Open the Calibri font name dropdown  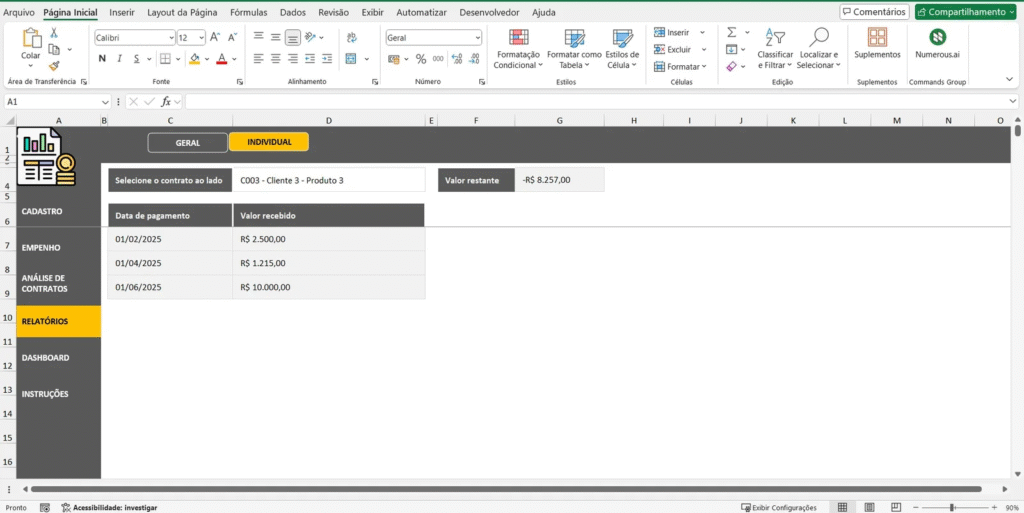(x=170, y=37)
